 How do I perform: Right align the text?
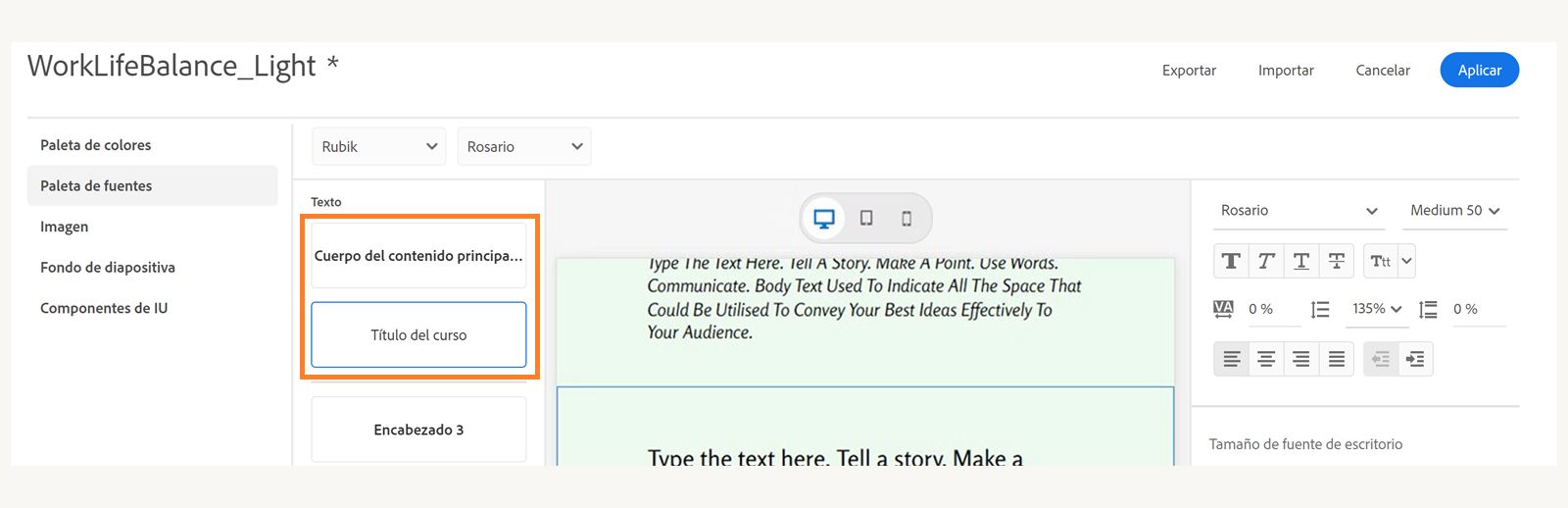click(1301, 359)
